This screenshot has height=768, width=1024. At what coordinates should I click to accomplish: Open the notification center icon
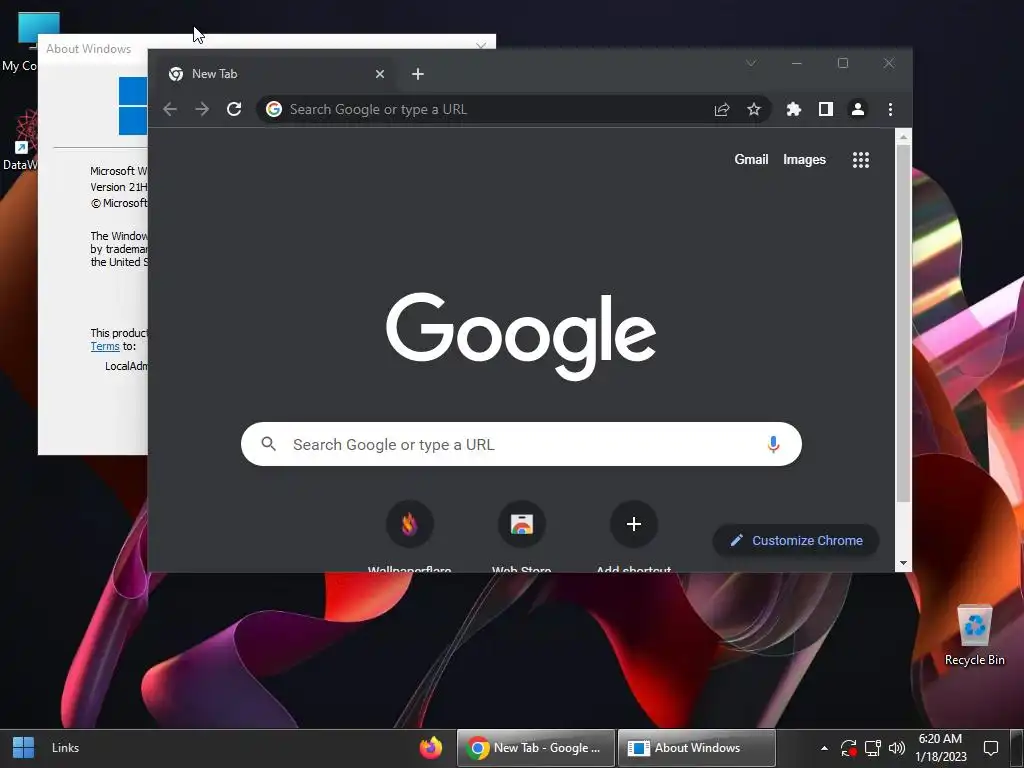(x=991, y=748)
